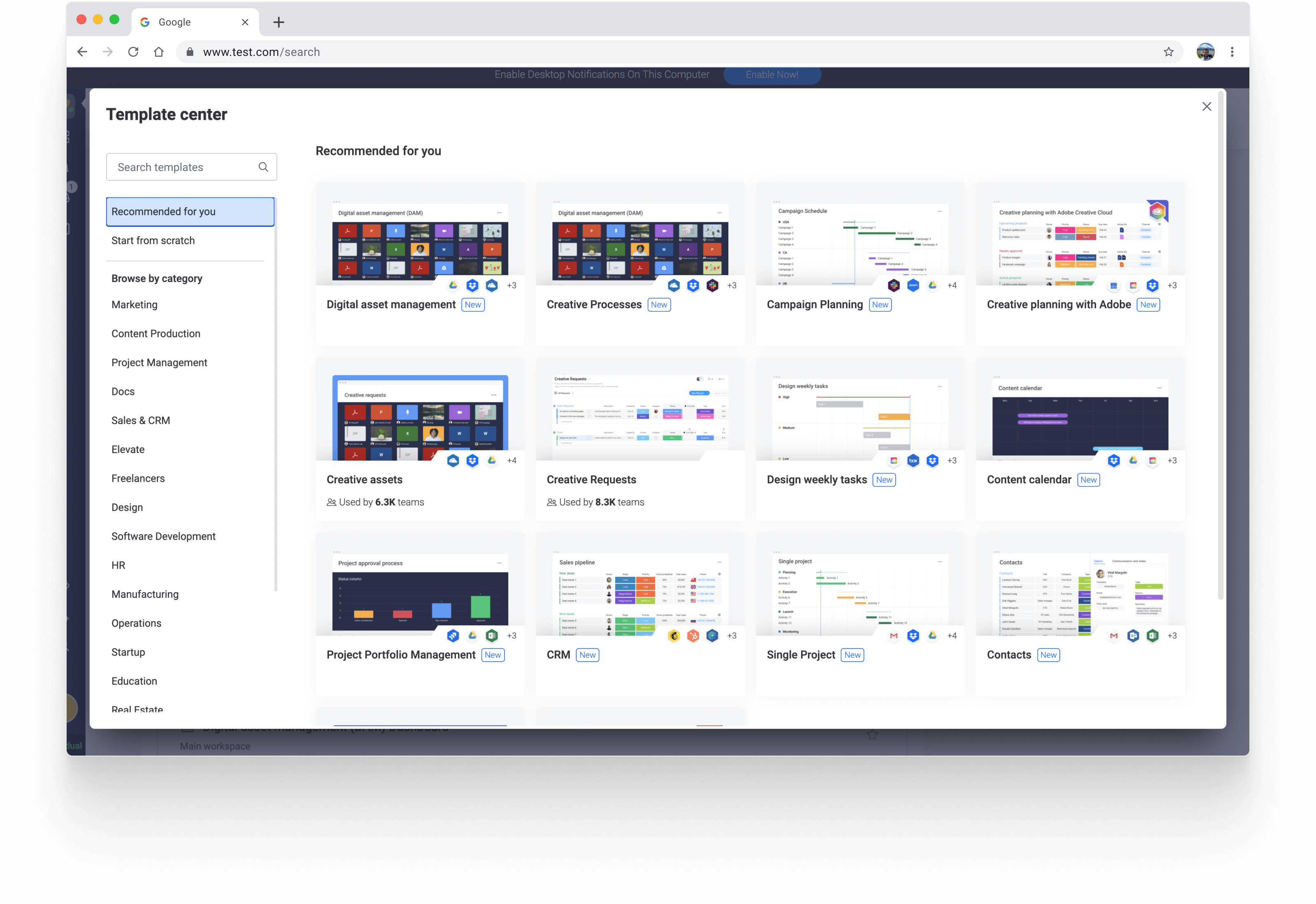Click the Enable Now! notifications button
Image resolution: width=1316 pixels, height=904 pixels.
pyautogui.click(x=772, y=74)
